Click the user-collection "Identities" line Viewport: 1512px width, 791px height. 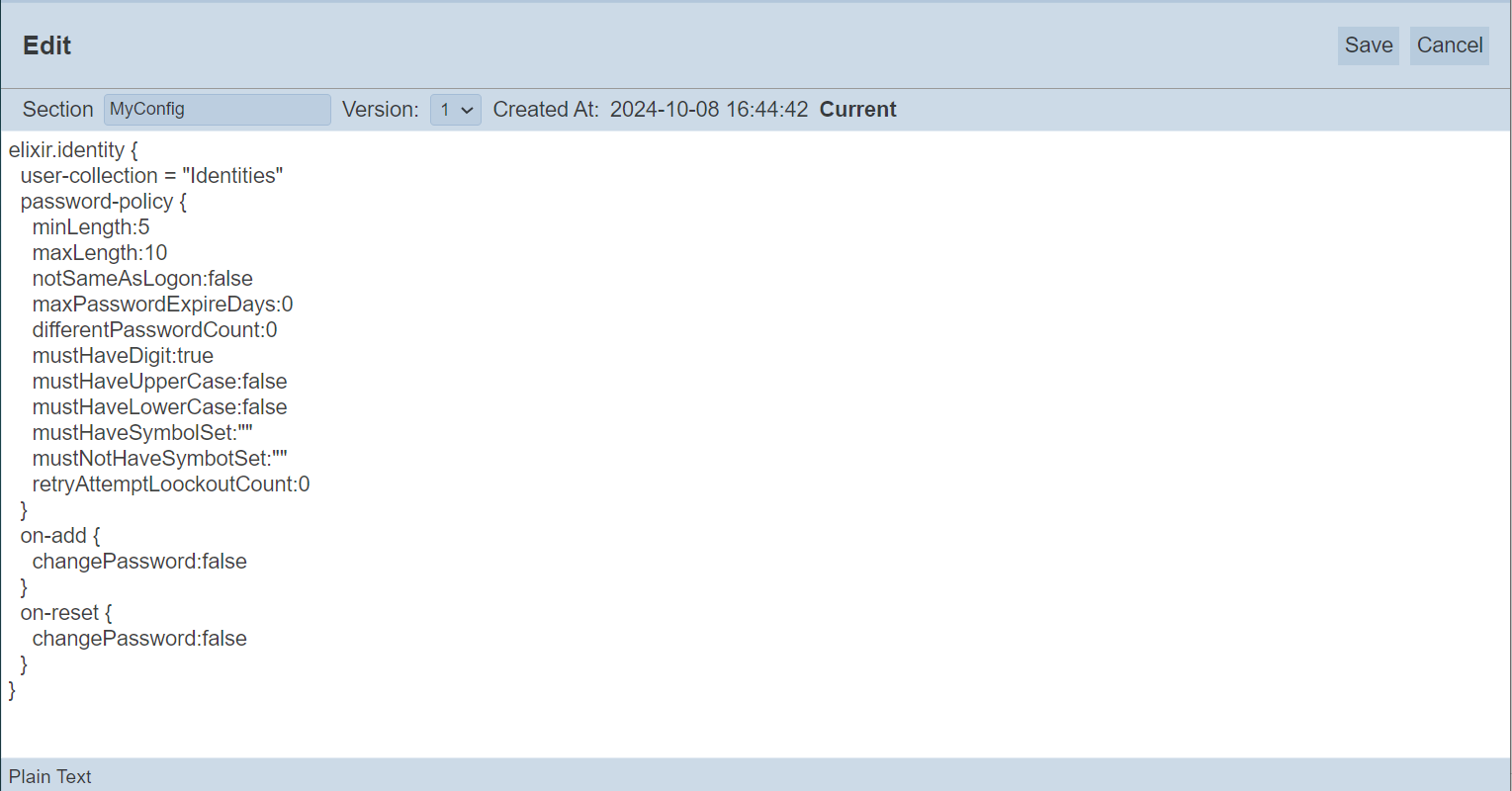(151, 176)
